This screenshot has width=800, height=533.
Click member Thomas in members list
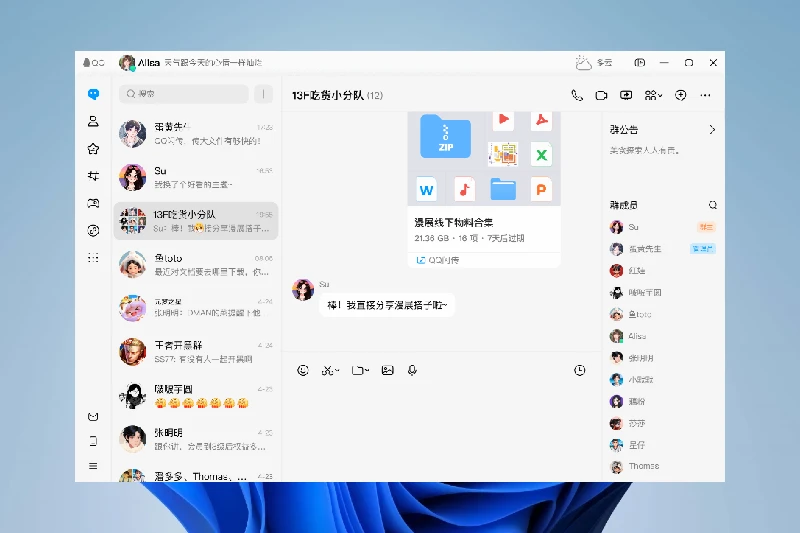click(662, 466)
